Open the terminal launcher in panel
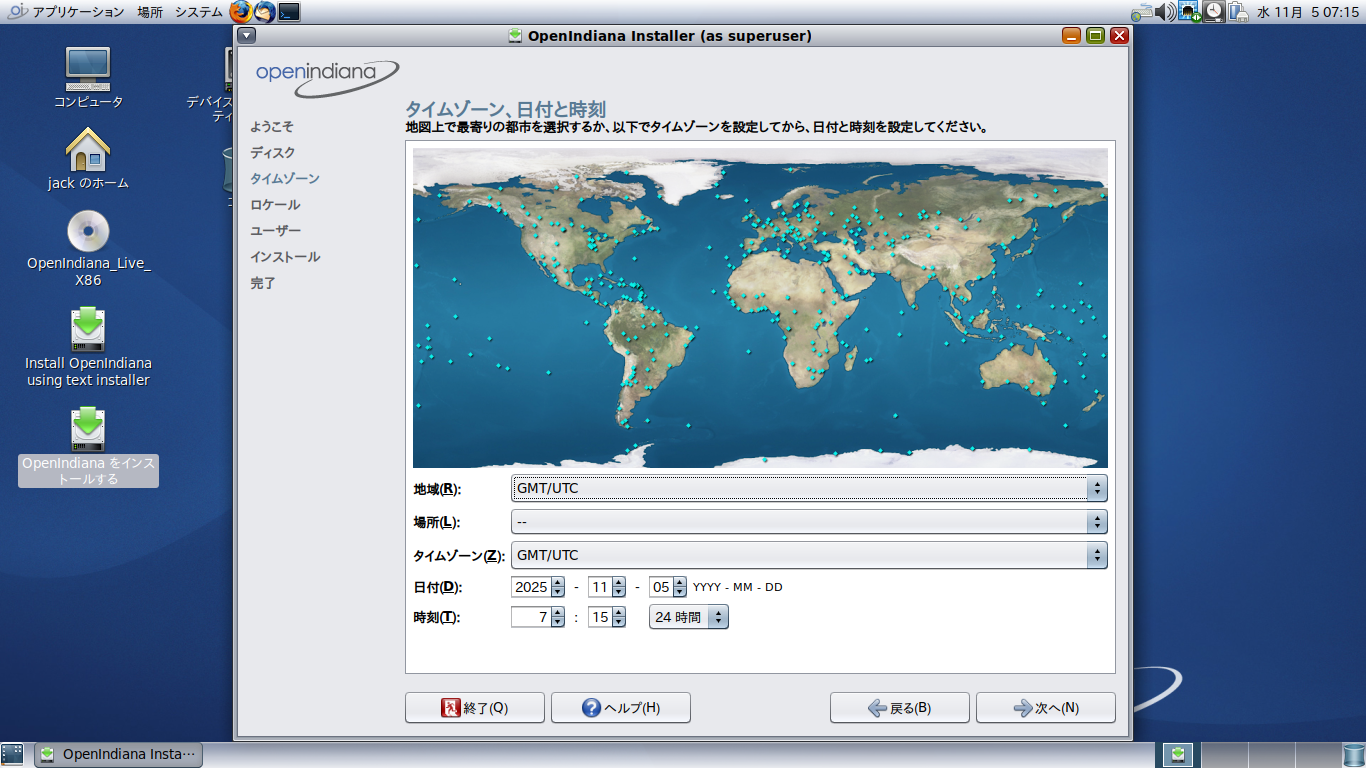 point(289,12)
